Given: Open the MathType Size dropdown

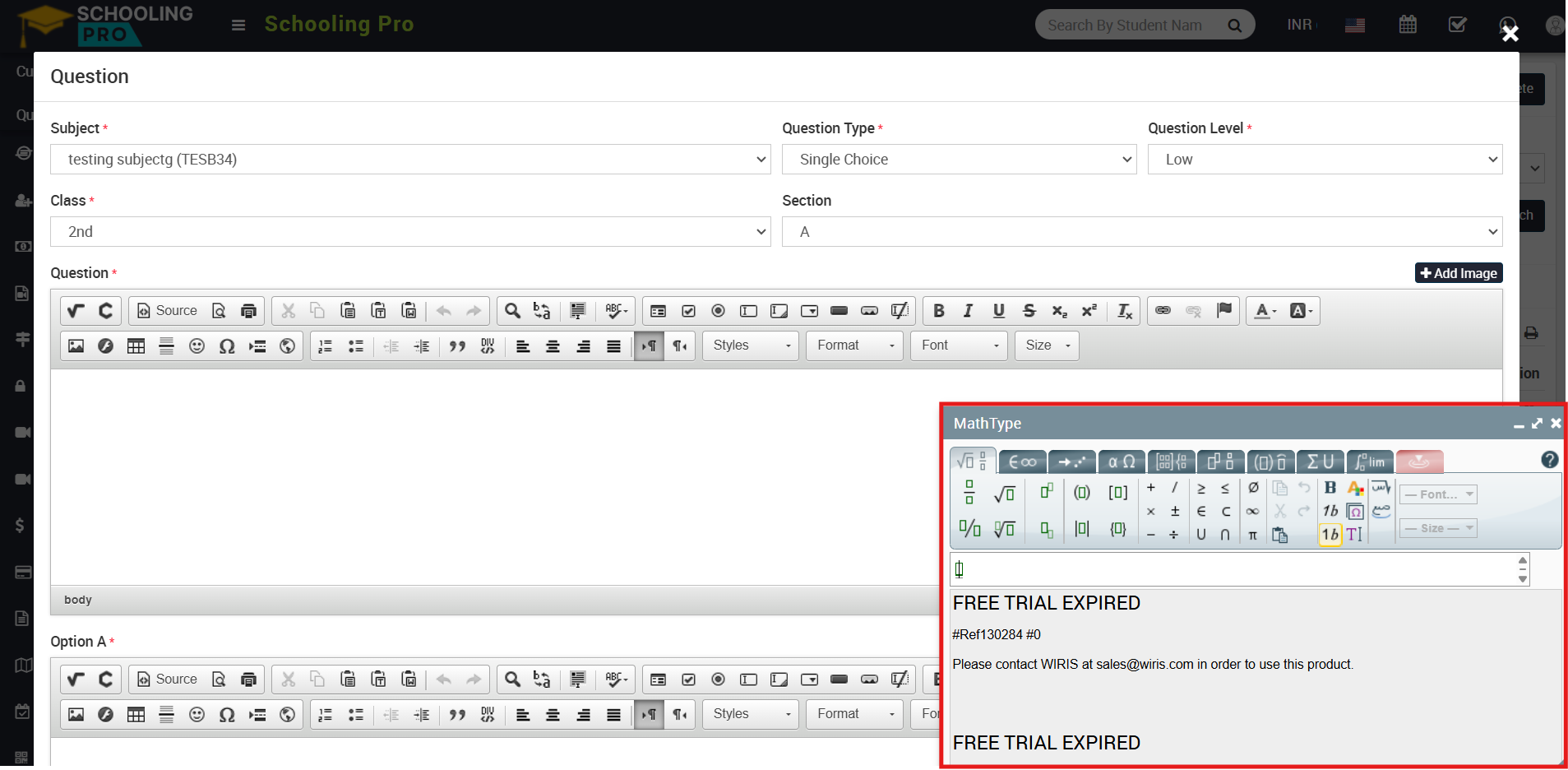Looking at the screenshot, I should point(1440,528).
